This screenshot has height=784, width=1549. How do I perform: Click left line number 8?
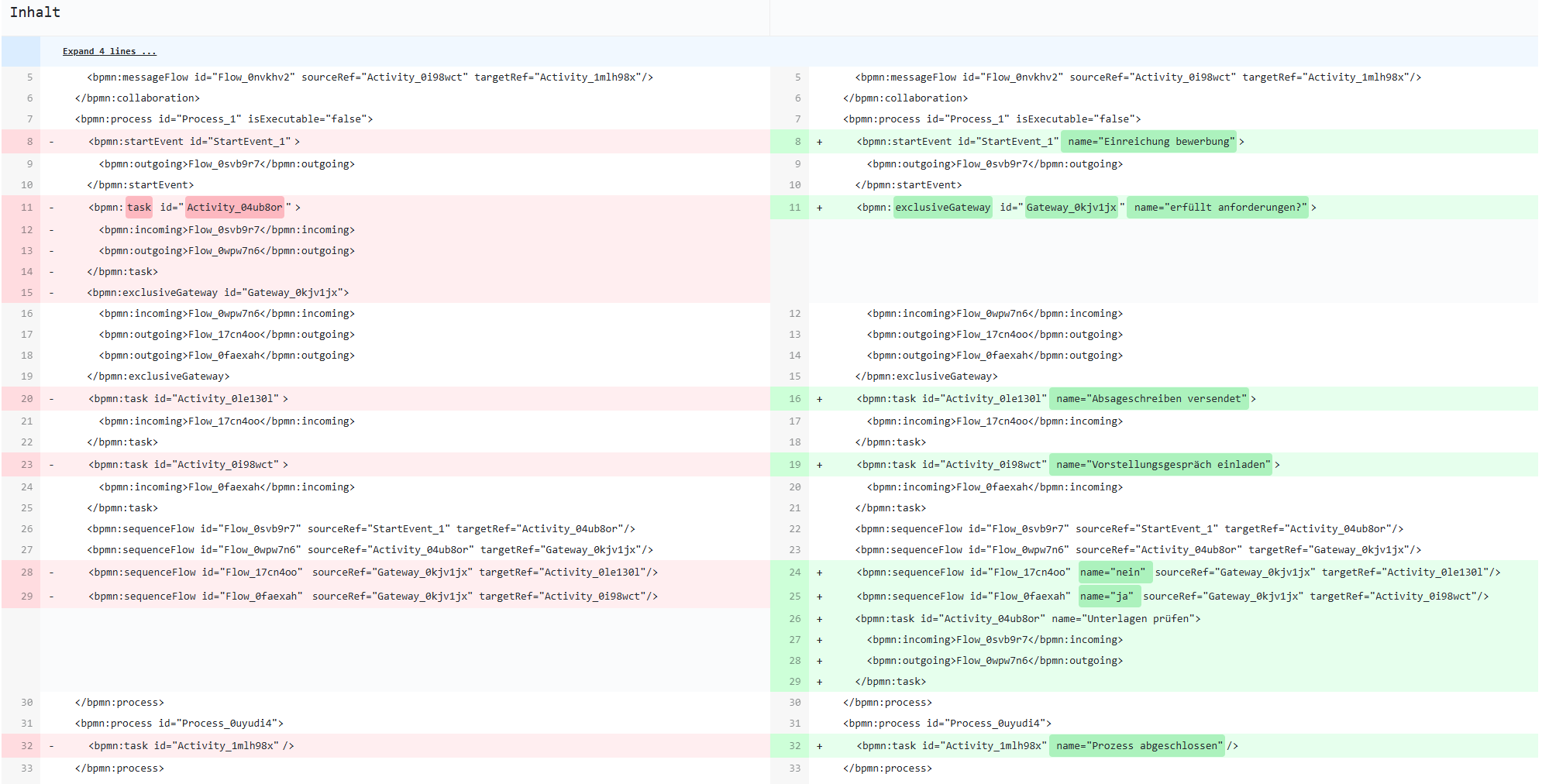click(x=29, y=142)
